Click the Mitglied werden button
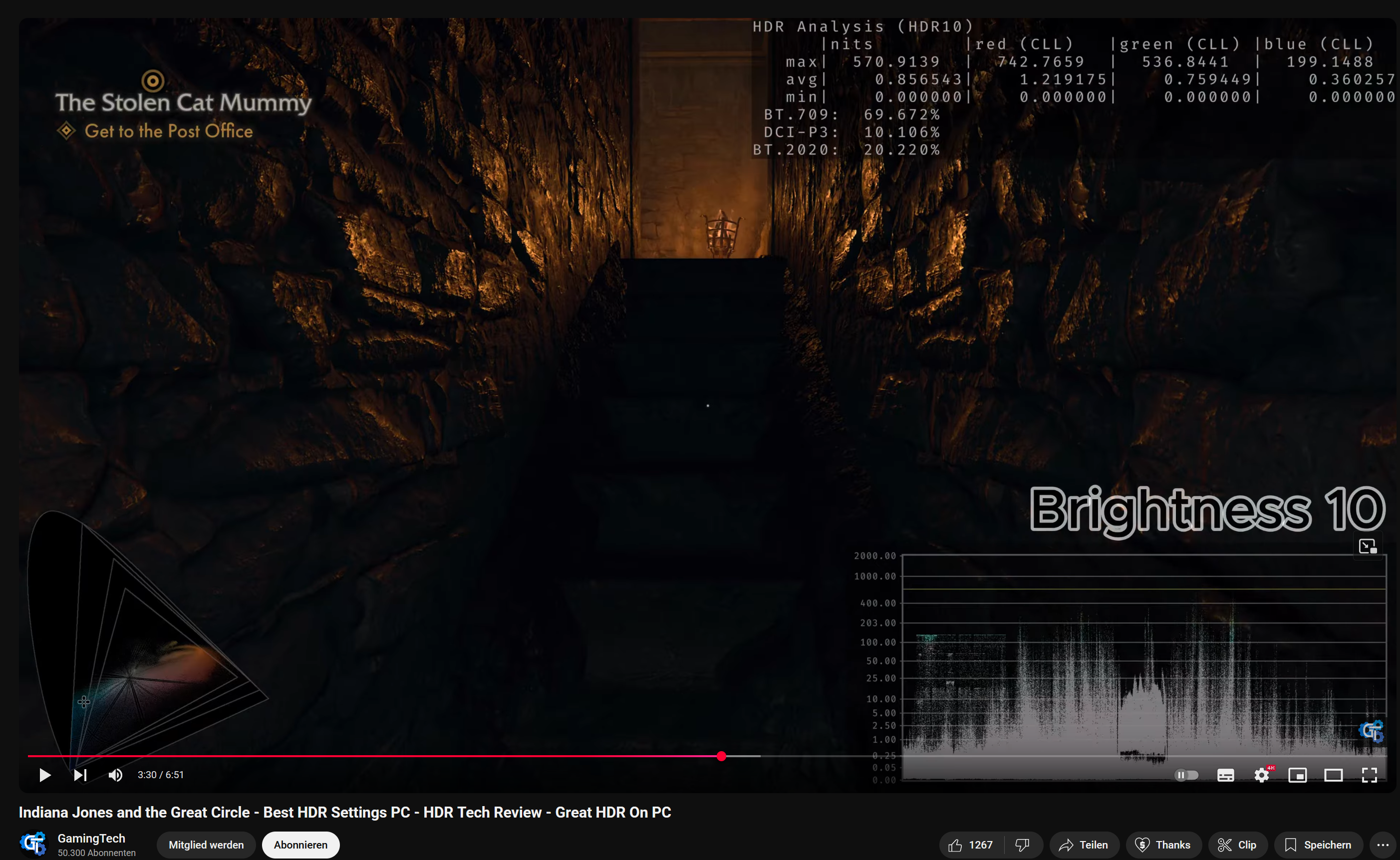 point(206,845)
